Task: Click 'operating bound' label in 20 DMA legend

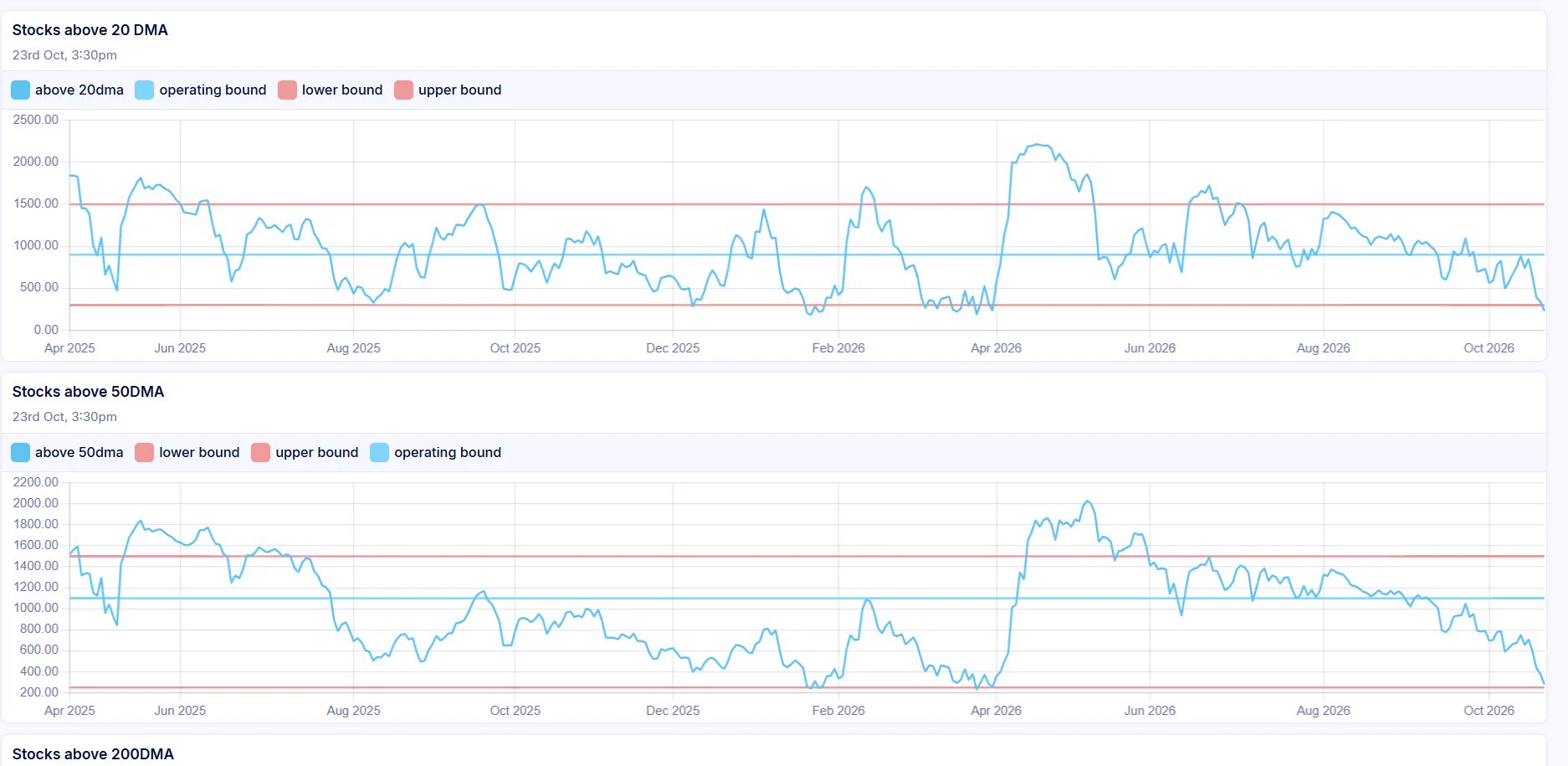Action: tap(213, 90)
